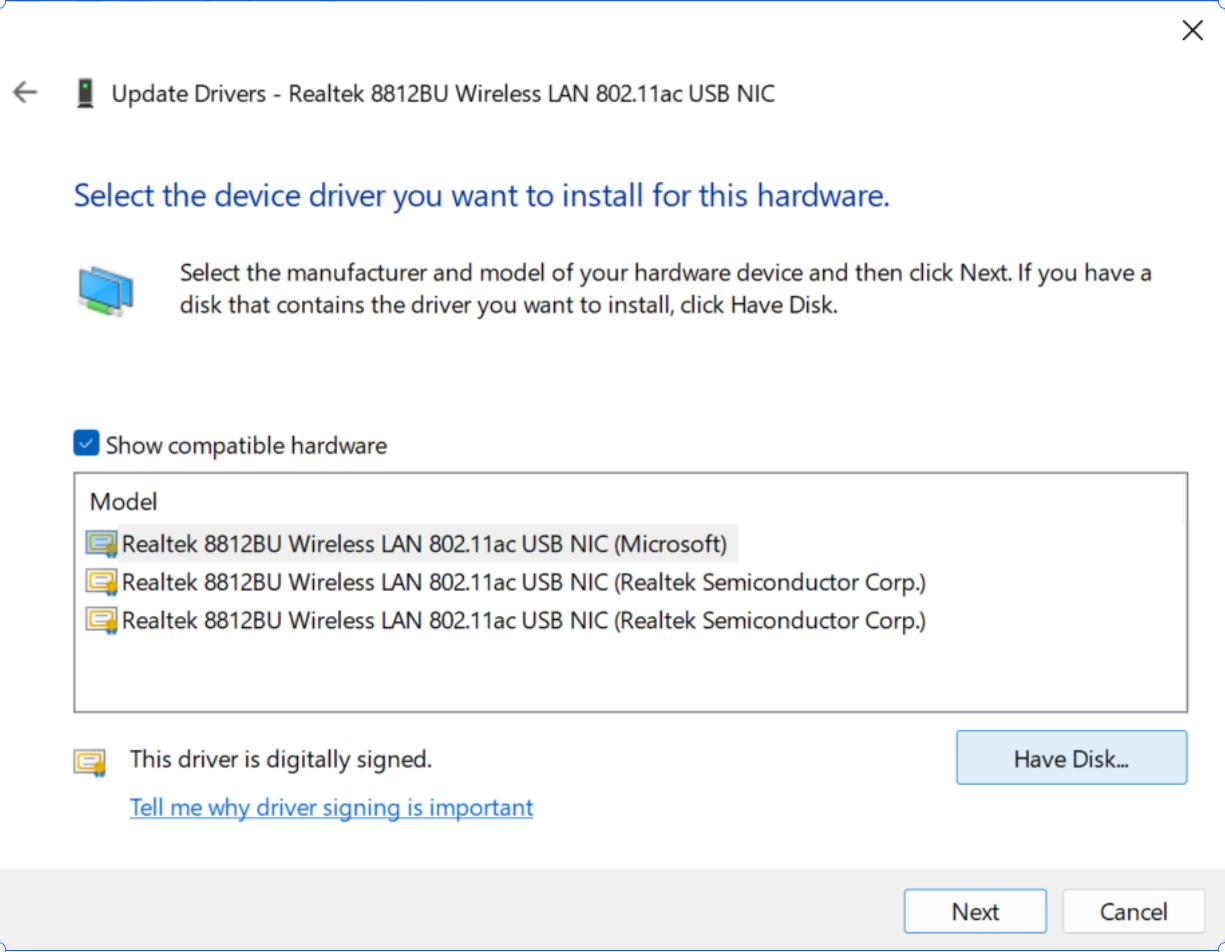Click the Model column header
This screenshot has height=952, width=1225.
click(x=124, y=502)
